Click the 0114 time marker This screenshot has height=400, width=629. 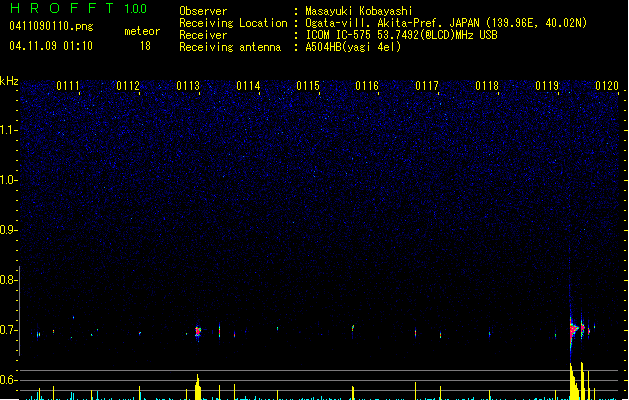tap(248, 86)
